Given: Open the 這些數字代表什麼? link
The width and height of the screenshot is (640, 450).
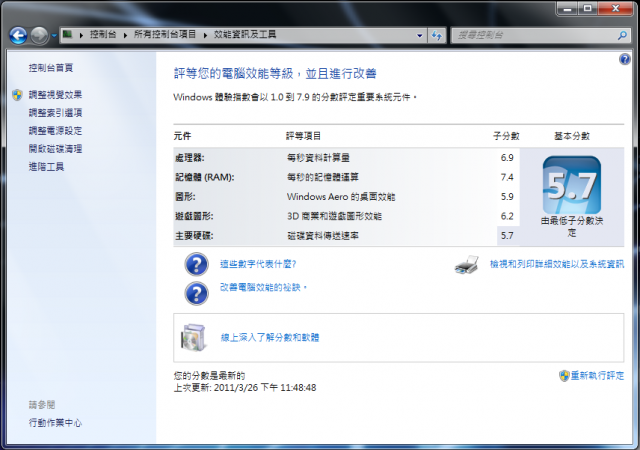Looking at the screenshot, I should point(258,264).
